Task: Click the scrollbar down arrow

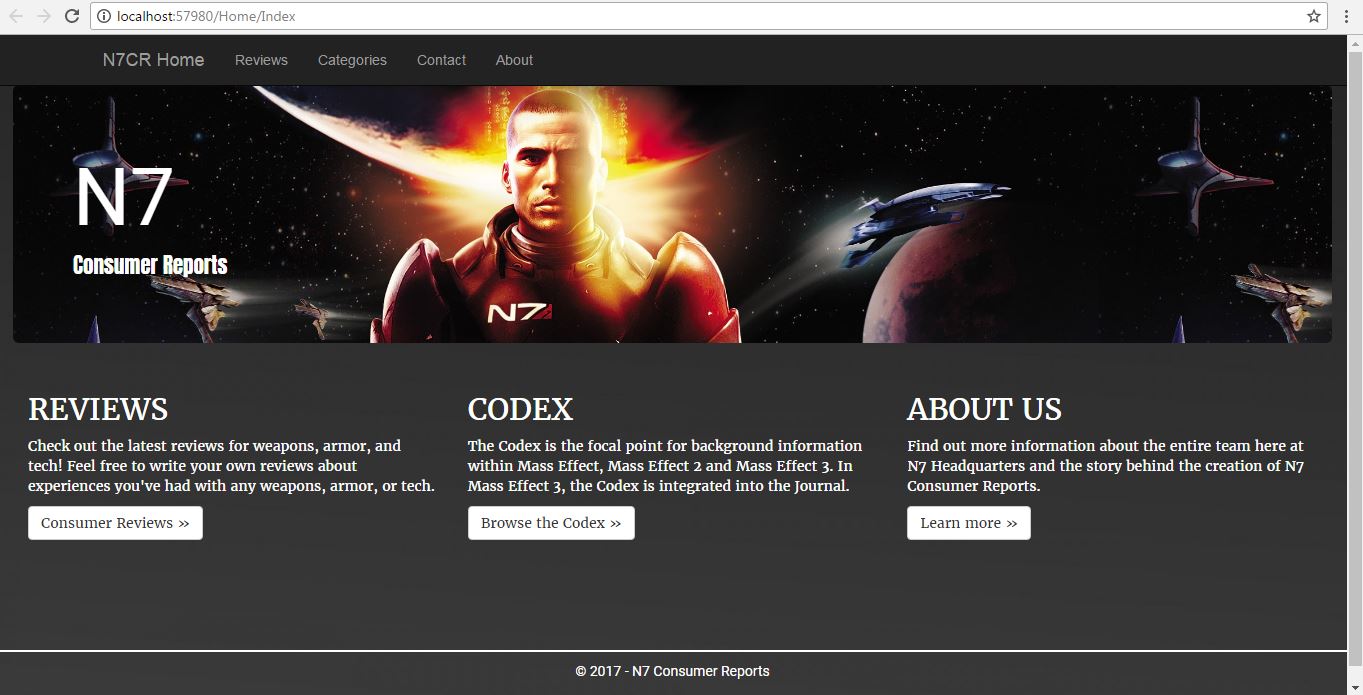Action: coord(1355,687)
